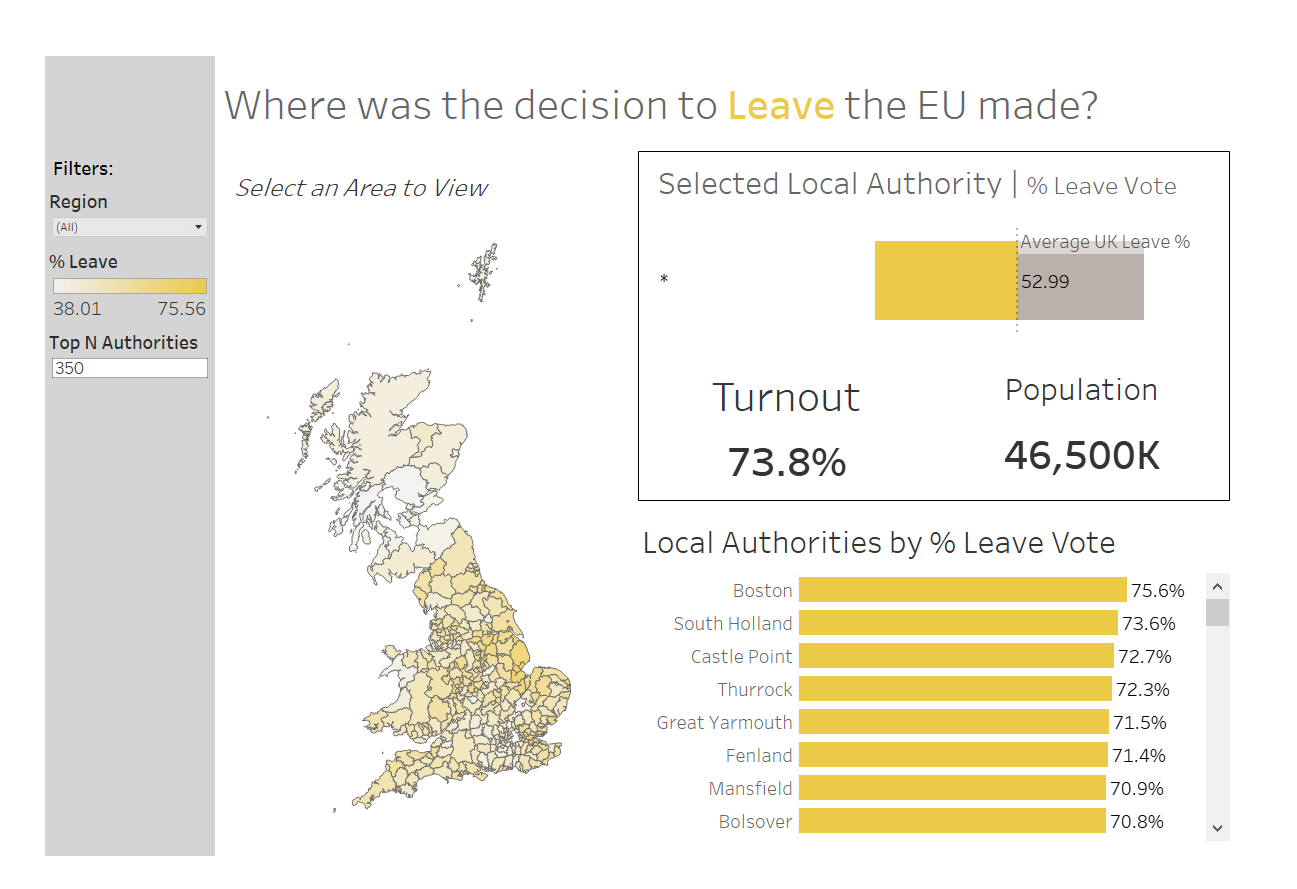Click the % Leave color gradient legend
The height and width of the screenshot is (889, 1297).
point(129,286)
